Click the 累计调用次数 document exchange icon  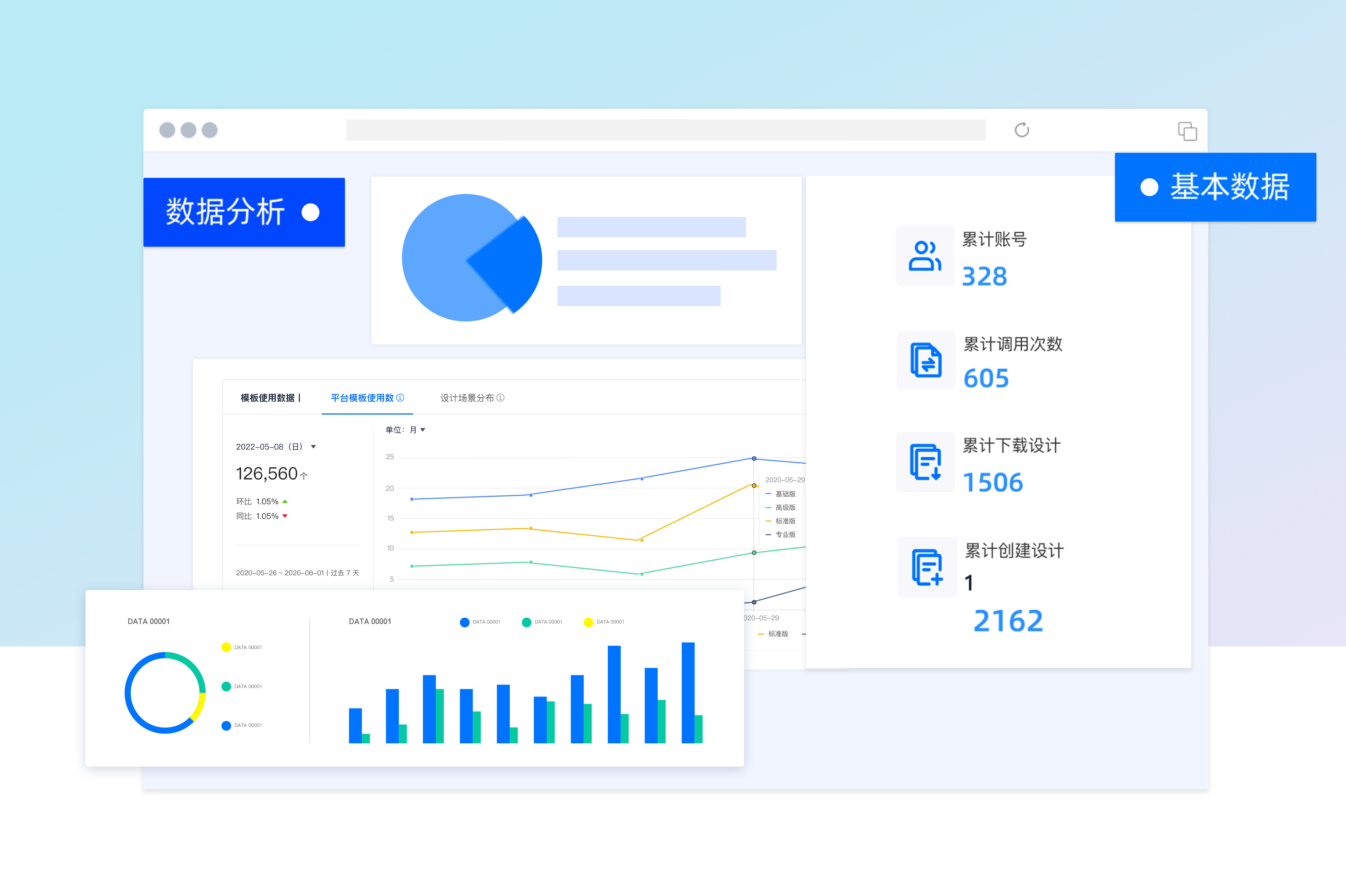coord(926,360)
